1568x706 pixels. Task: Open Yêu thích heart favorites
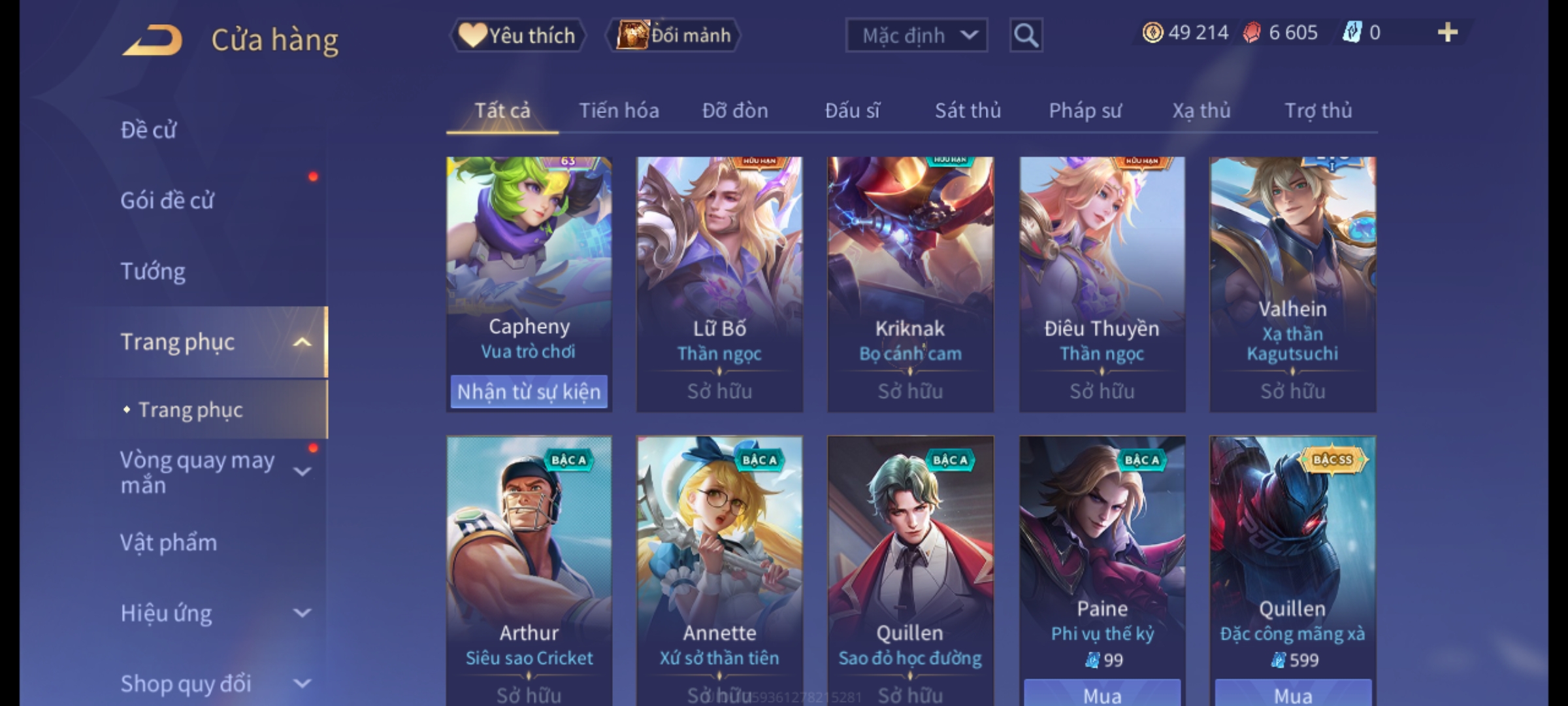tap(517, 35)
